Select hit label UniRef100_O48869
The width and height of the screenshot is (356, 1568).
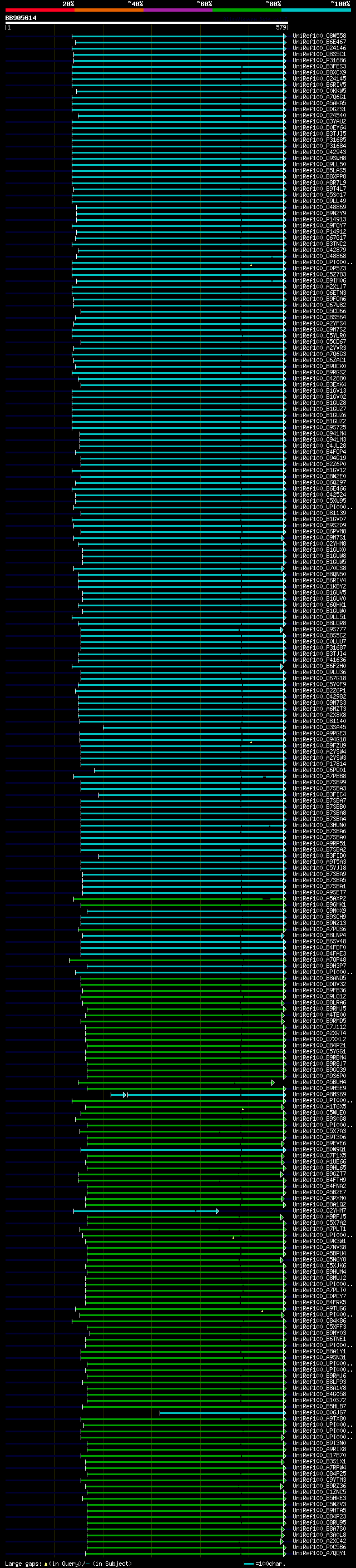tap(319, 207)
